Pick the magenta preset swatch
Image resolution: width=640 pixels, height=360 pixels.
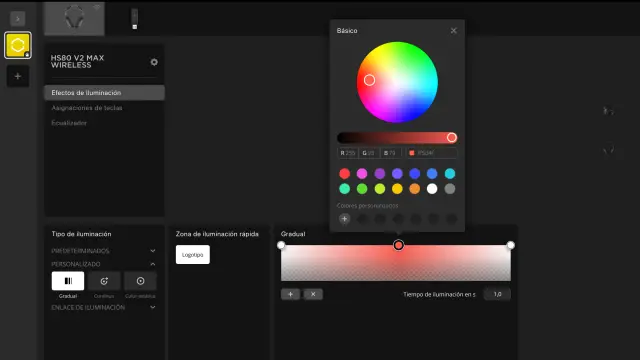(362, 173)
